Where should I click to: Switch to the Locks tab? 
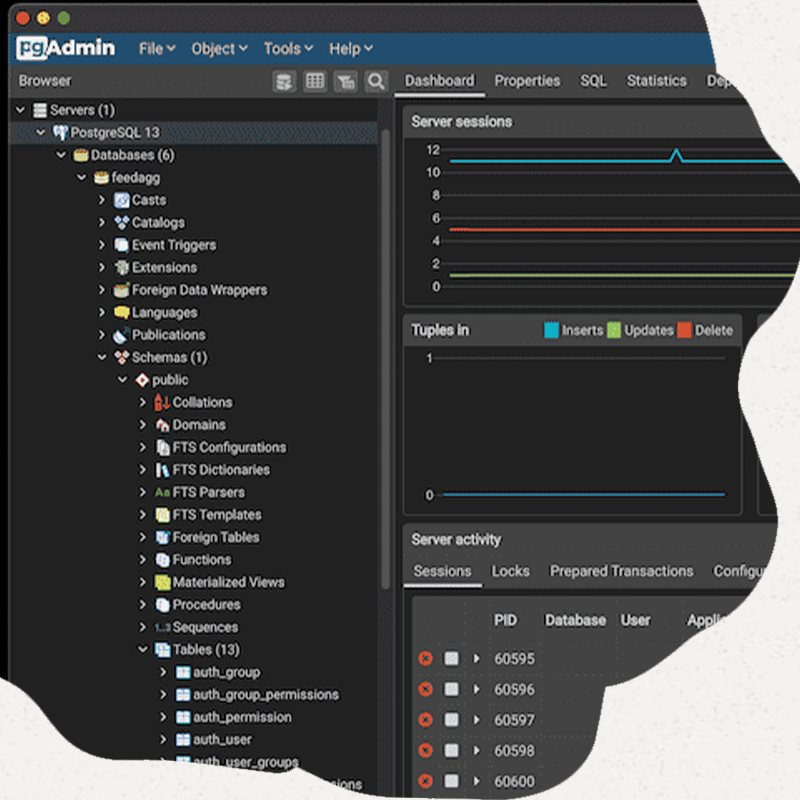[510, 571]
